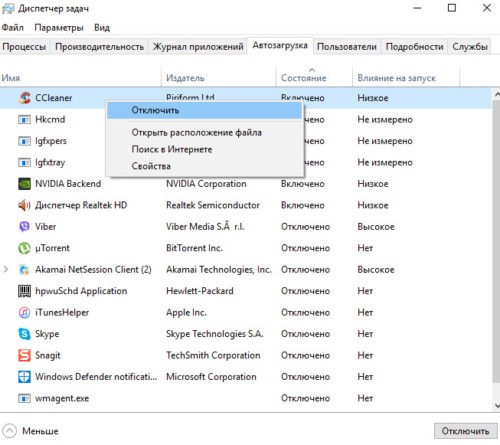
Task: Click the wmagent.exe row icon
Action: [24, 398]
